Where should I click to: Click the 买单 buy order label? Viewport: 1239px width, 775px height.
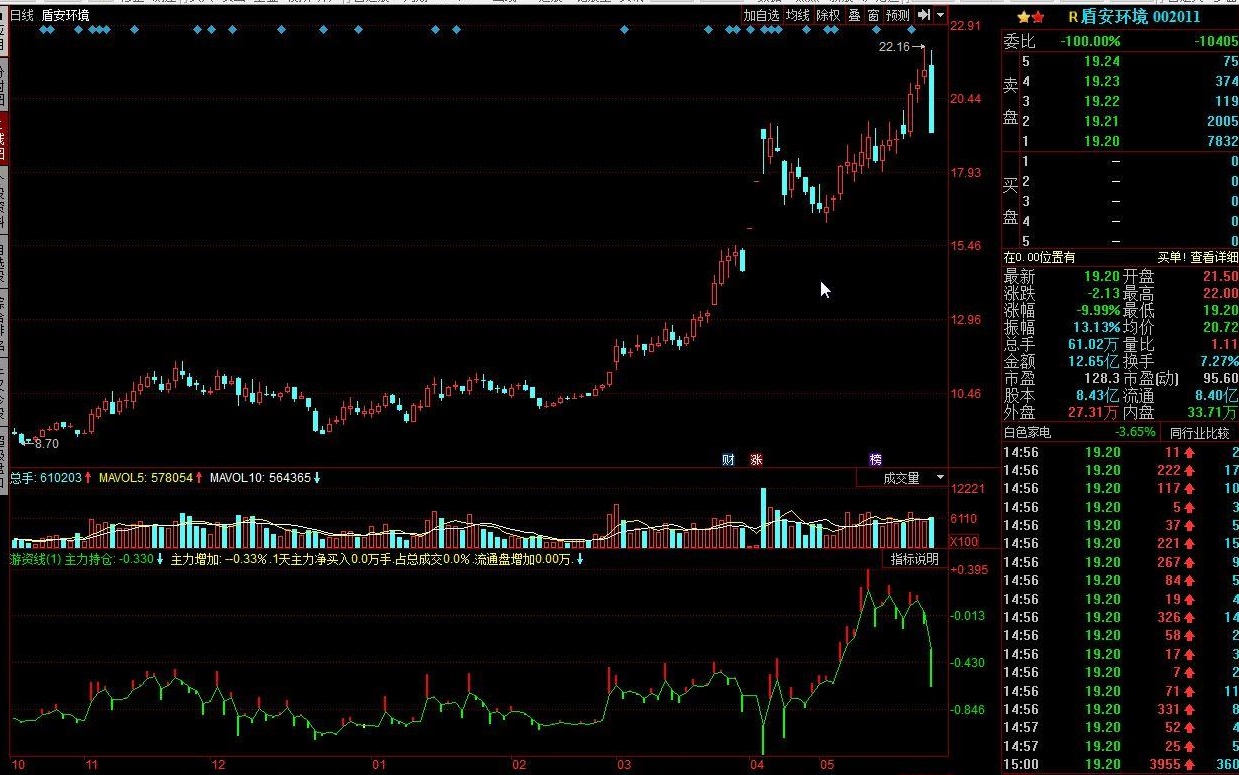(1170, 258)
